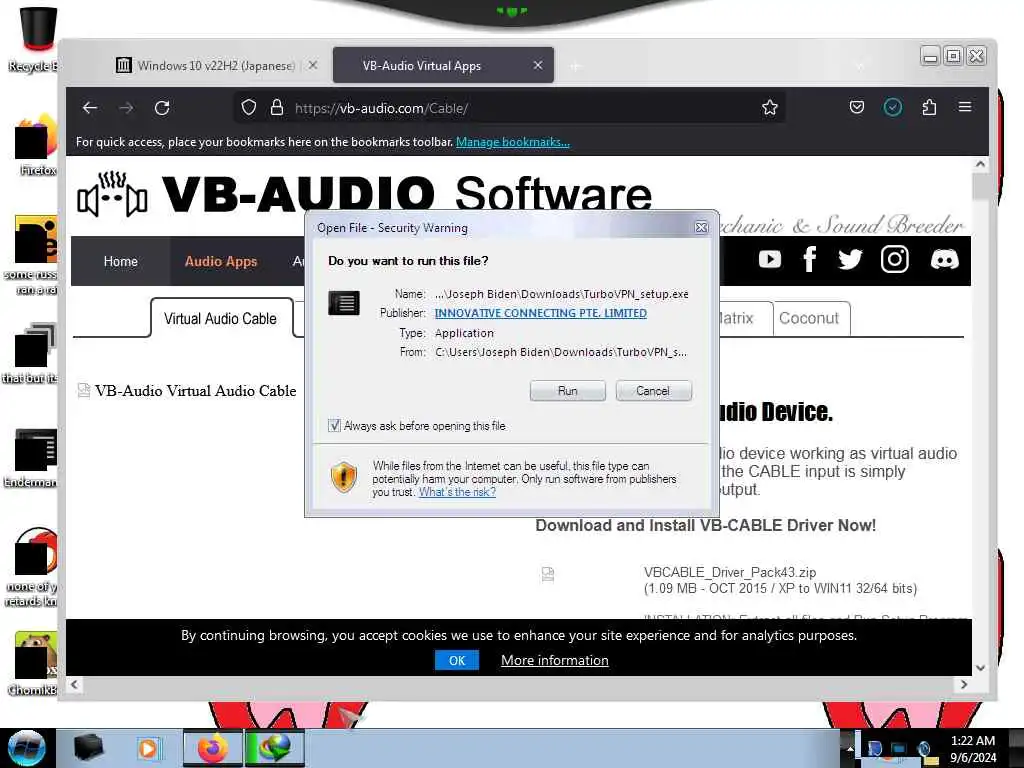The image size is (1024, 768).
Task: Open the media player taskbar icon
Action: [148, 748]
